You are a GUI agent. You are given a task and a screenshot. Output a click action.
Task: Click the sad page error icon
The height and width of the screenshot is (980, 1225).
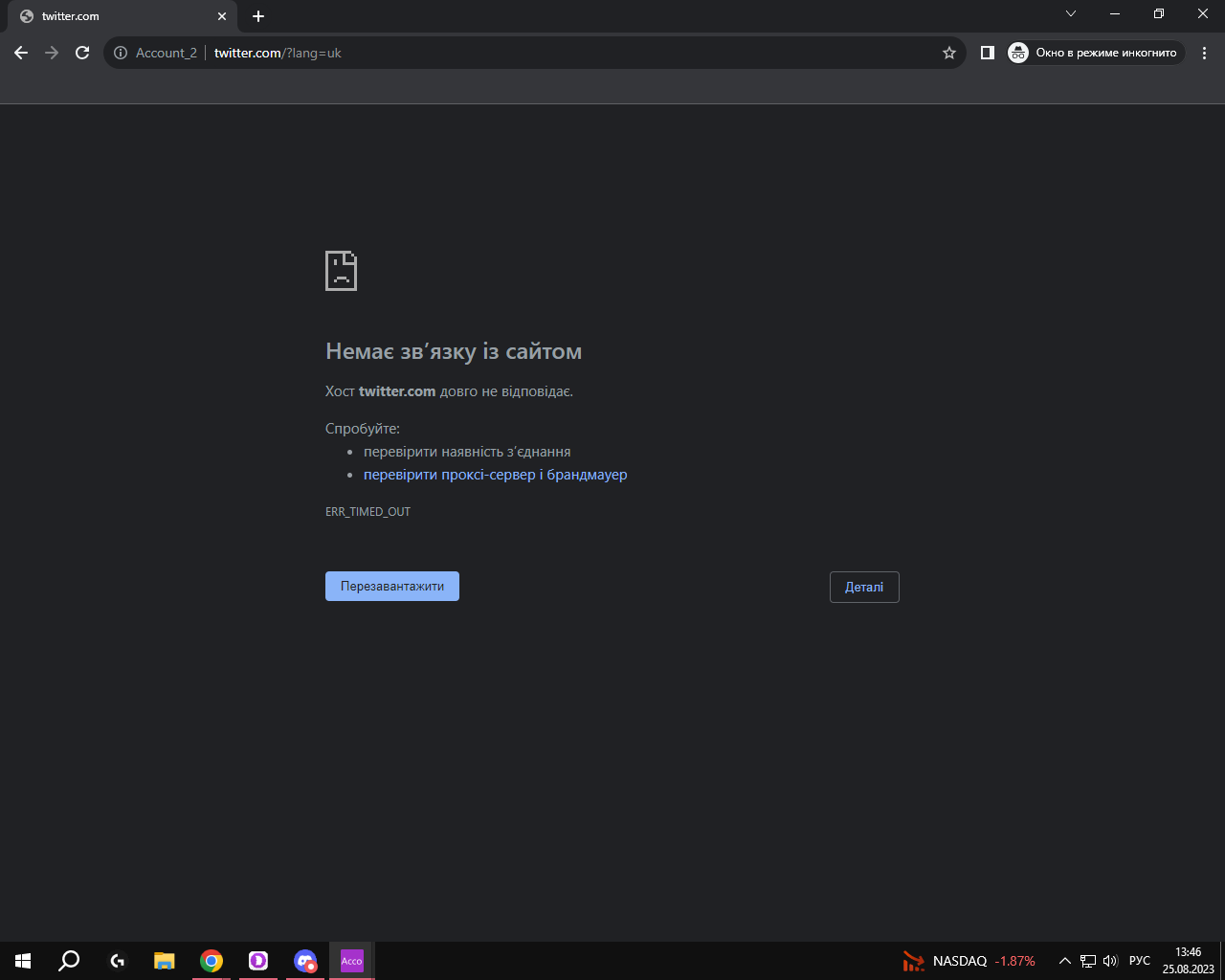click(342, 271)
